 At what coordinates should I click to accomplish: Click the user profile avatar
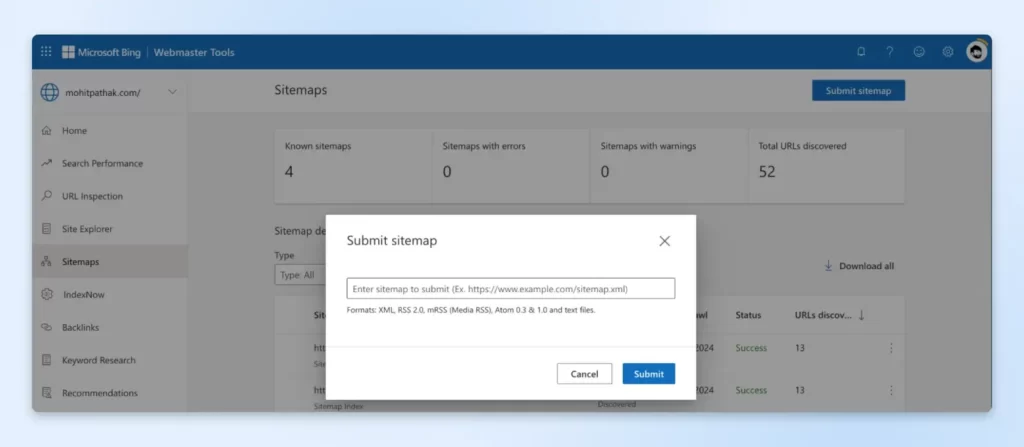[x=976, y=52]
